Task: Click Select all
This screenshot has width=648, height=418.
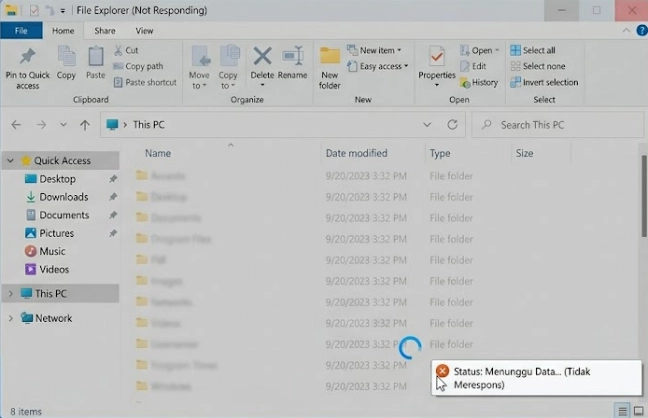Action: click(x=533, y=50)
